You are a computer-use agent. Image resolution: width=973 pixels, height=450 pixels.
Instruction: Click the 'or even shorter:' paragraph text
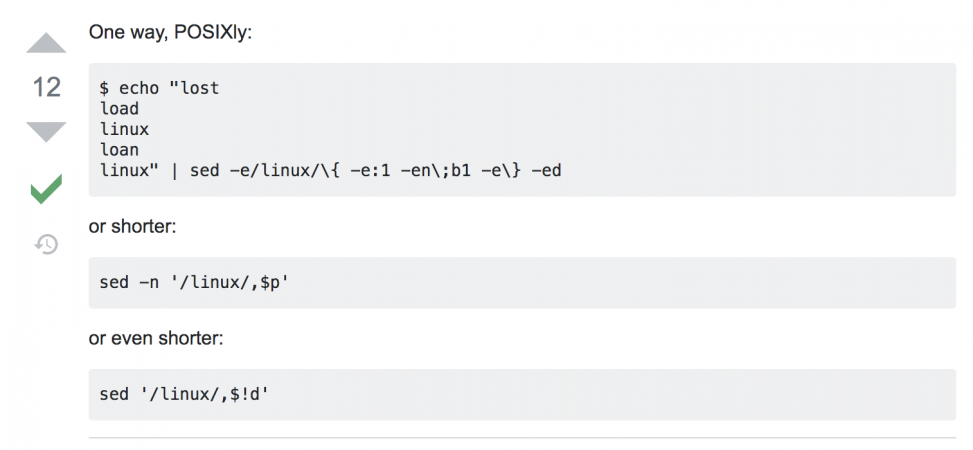click(x=156, y=338)
